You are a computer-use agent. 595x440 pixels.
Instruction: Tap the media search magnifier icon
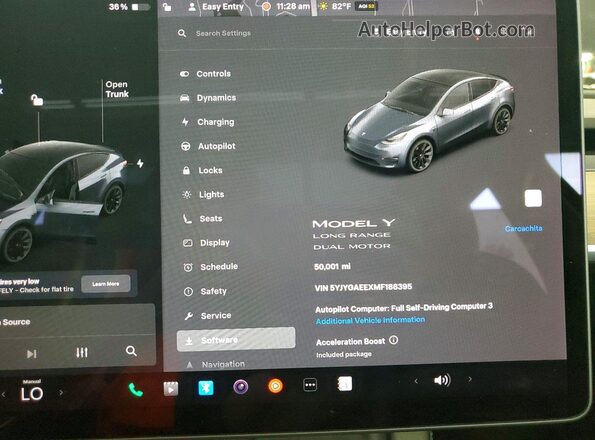click(x=131, y=351)
